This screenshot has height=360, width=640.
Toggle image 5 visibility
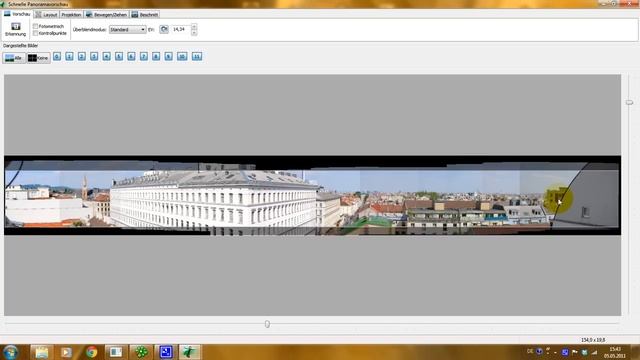tap(119, 56)
